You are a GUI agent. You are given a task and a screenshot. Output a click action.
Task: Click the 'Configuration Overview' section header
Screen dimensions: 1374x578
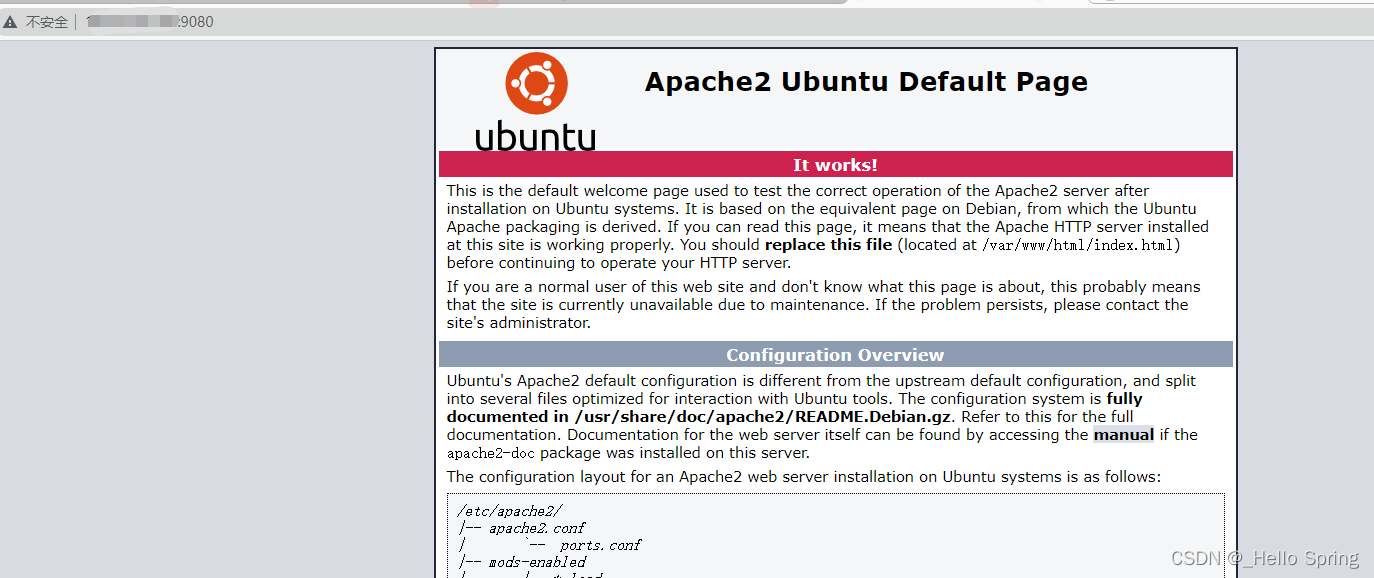tap(836, 355)
